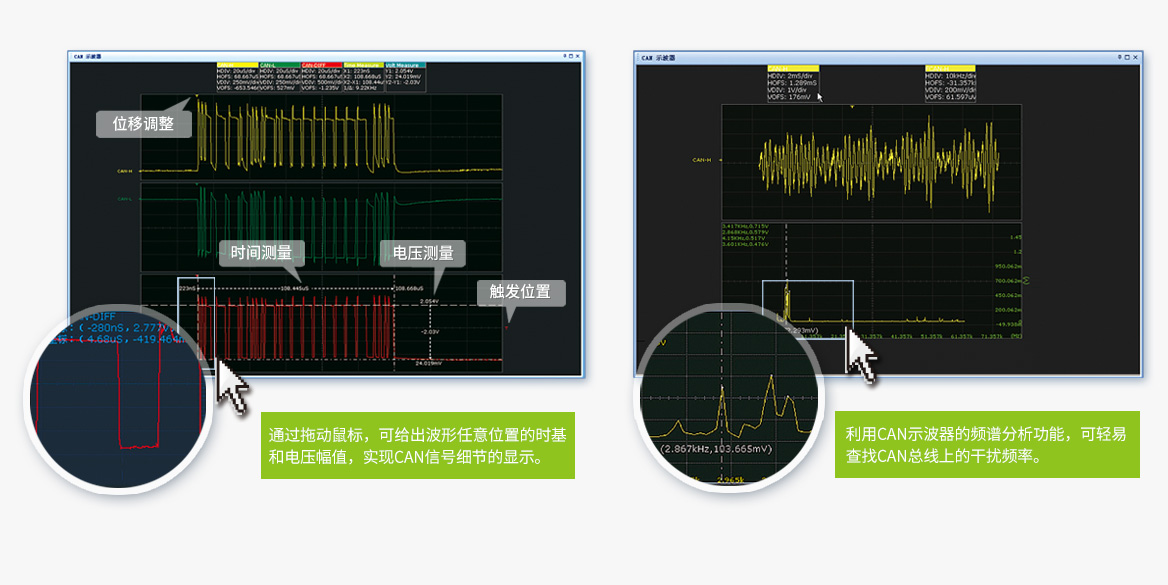Maximize the right CAN oscilloscope window
Viewport: 1168px width, 585px height.
(x=1128, y=58)
